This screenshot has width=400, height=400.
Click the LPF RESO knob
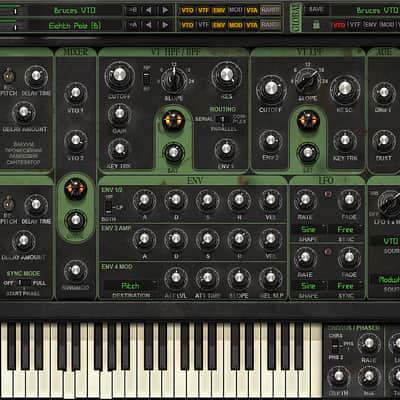[345, 89]
